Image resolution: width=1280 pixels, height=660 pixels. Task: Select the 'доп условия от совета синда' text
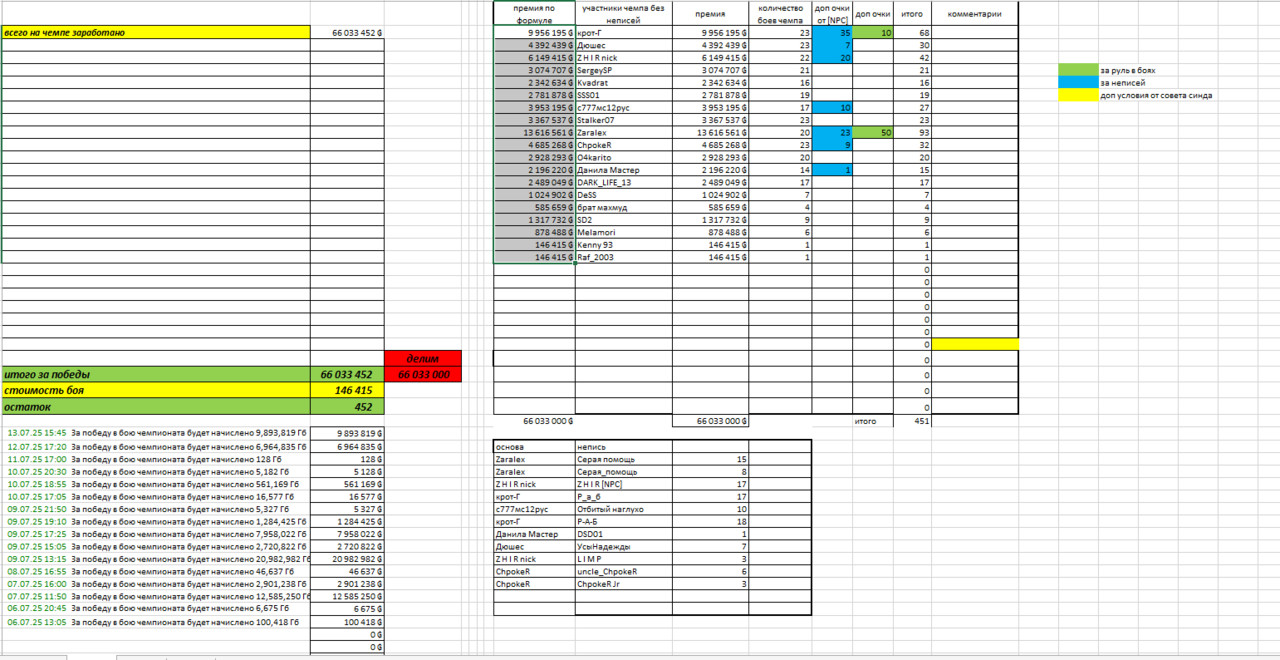1157,95
